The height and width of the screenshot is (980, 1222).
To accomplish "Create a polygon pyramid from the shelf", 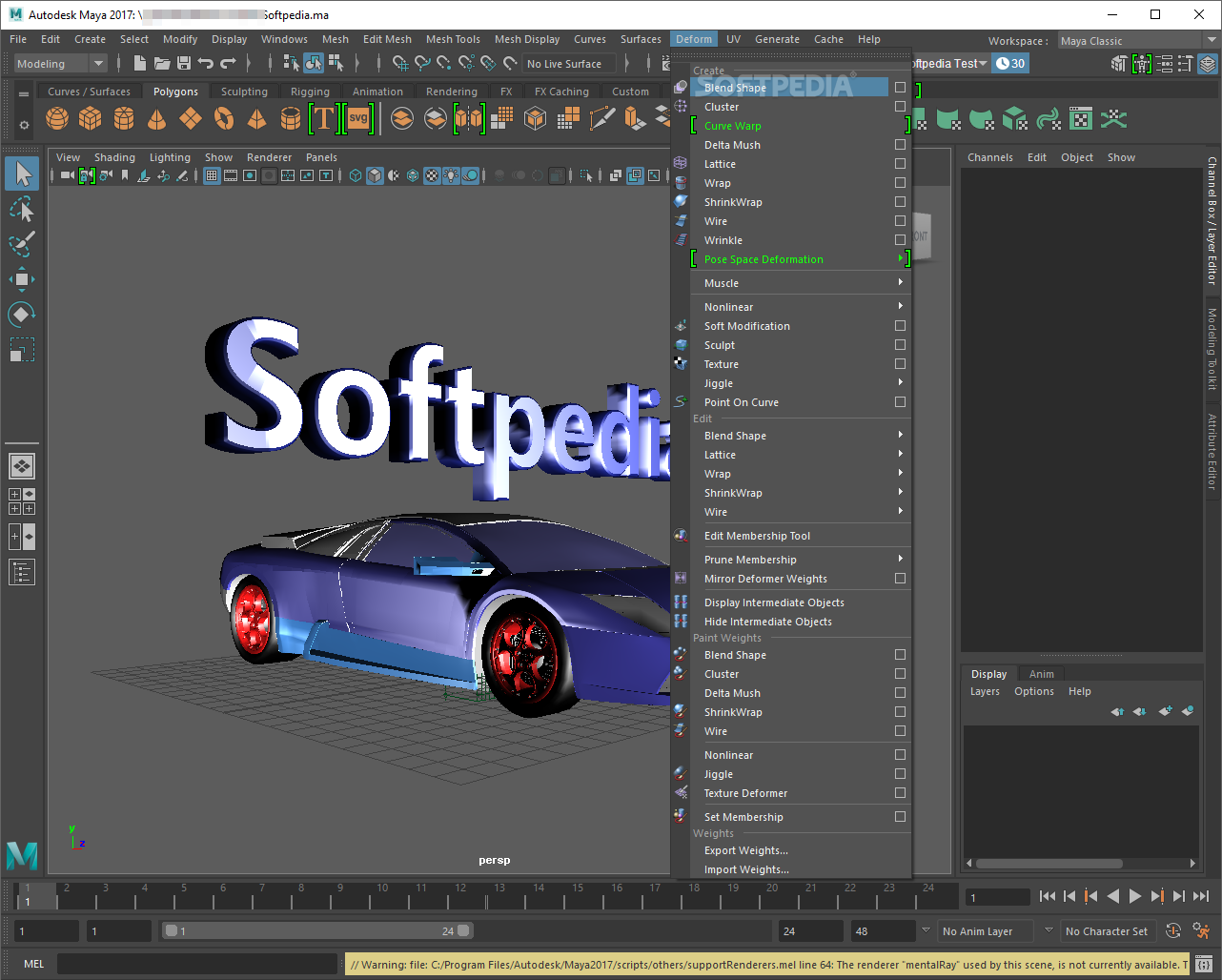I will pyautogui.click(x=256, y=118).
